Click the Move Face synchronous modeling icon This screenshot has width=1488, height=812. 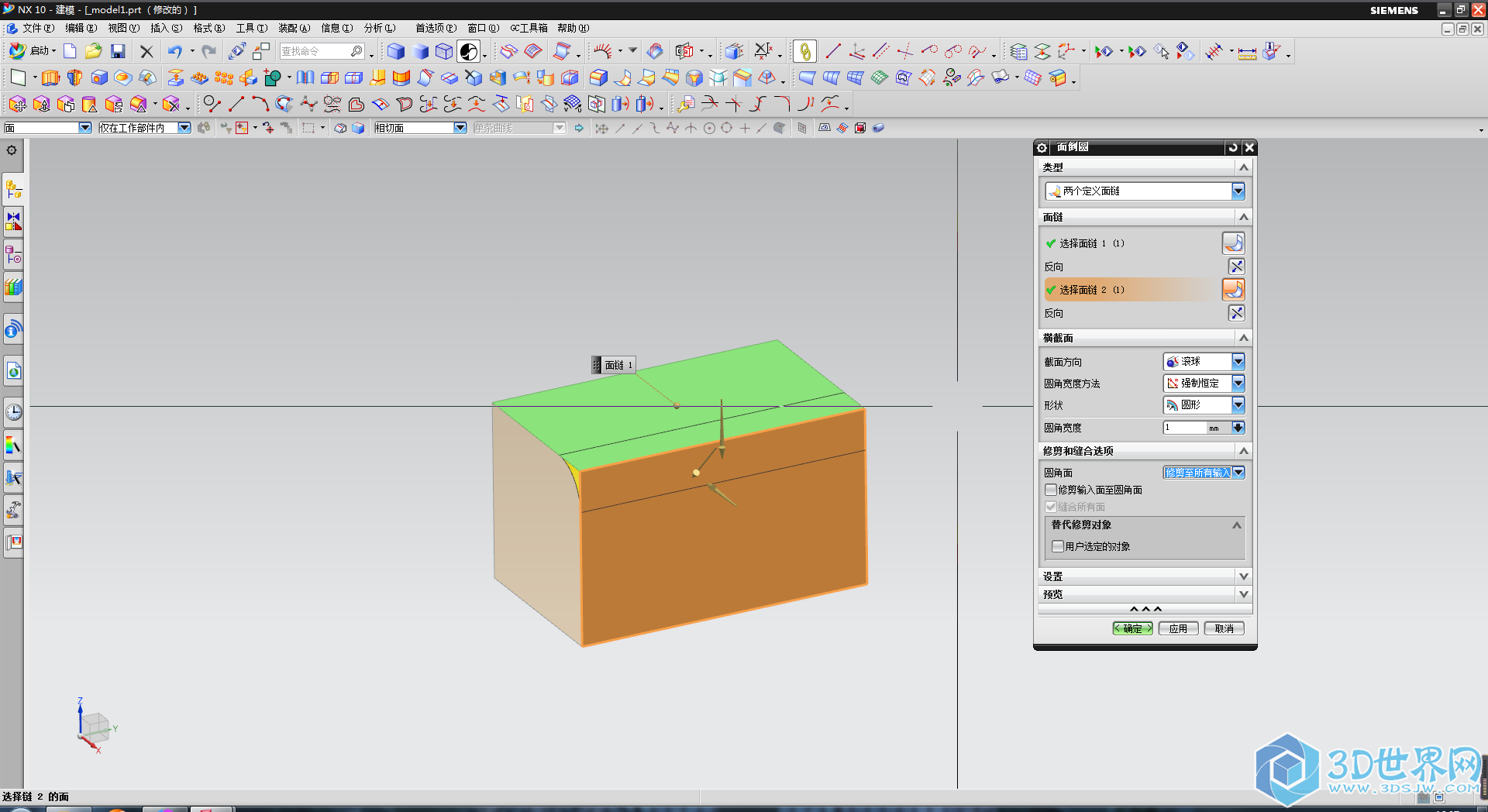(x=17, y=104)
